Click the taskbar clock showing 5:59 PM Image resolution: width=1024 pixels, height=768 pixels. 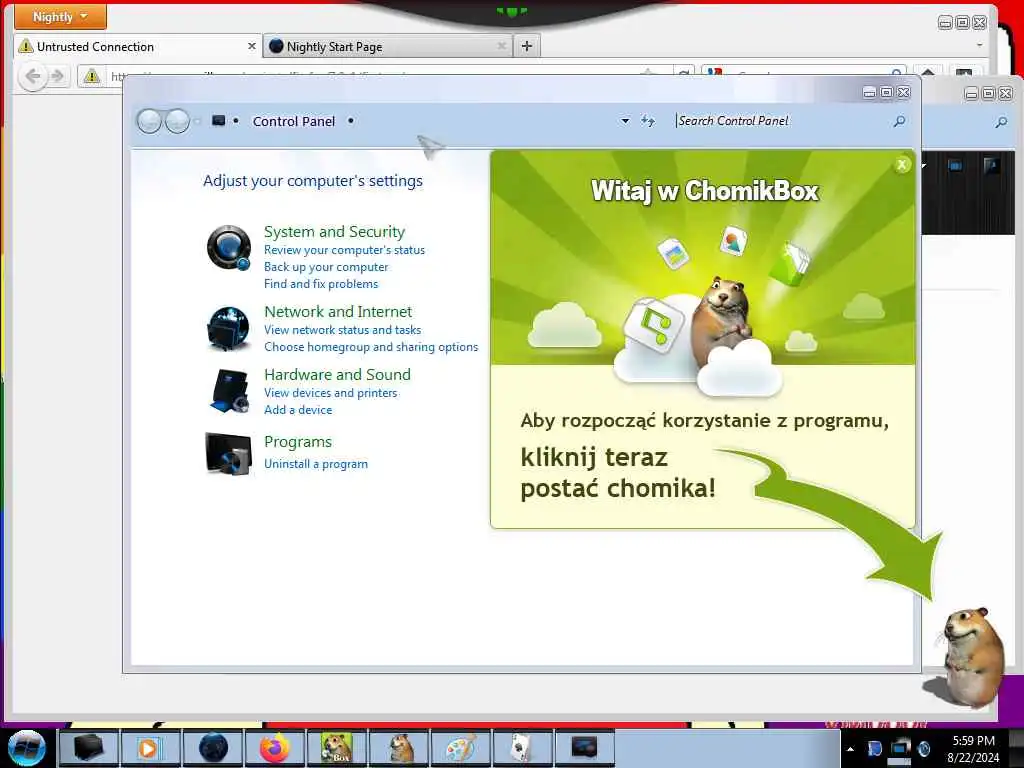tap(973, 749)
